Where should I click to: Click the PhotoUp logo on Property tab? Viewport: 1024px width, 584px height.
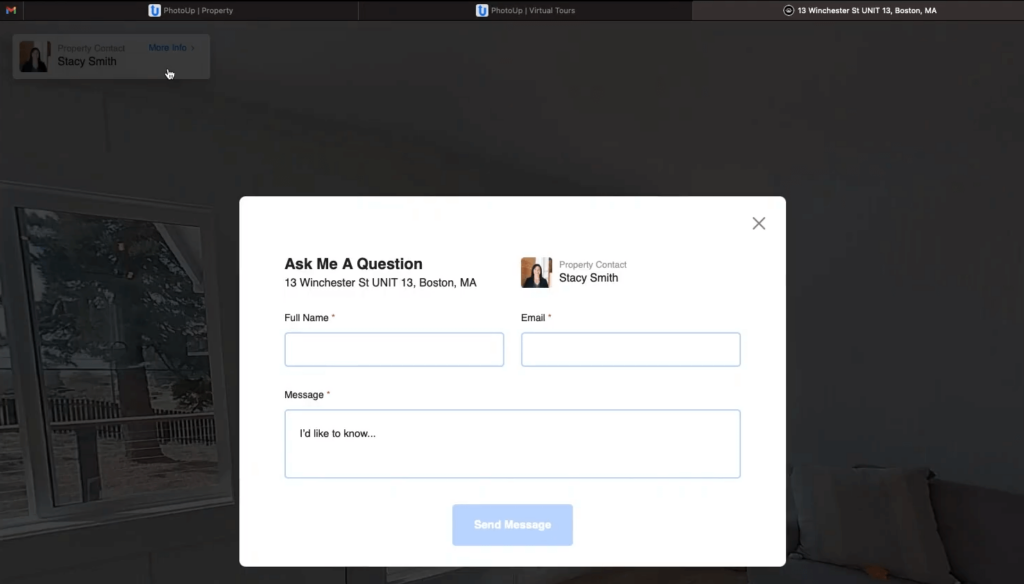(154, 10)
